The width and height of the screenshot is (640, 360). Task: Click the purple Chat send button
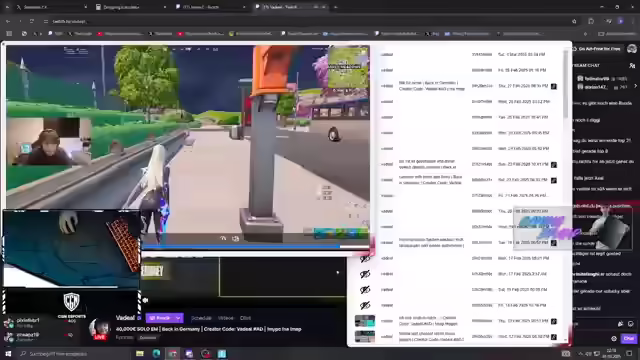629,338
